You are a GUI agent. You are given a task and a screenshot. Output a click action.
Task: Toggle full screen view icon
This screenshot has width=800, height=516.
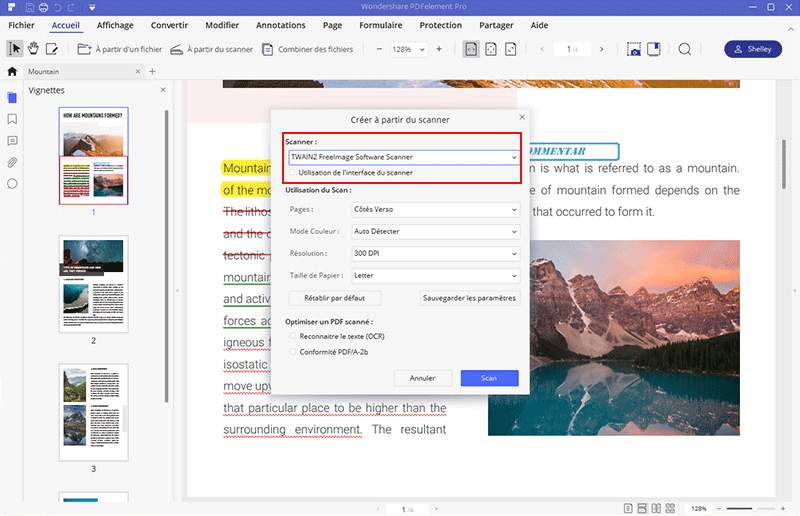point(654,49)
